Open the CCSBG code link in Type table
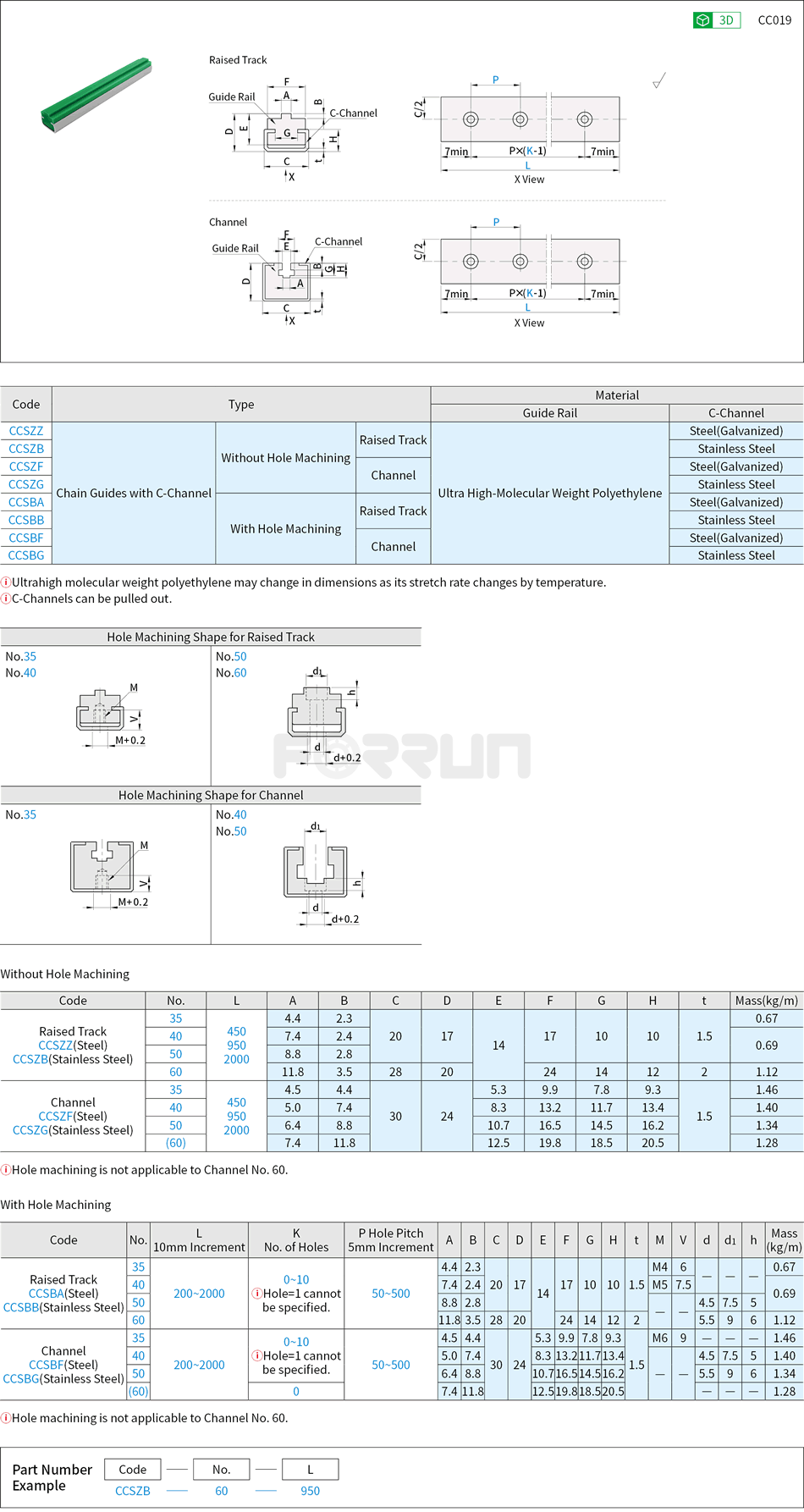 tap(26, 555)
